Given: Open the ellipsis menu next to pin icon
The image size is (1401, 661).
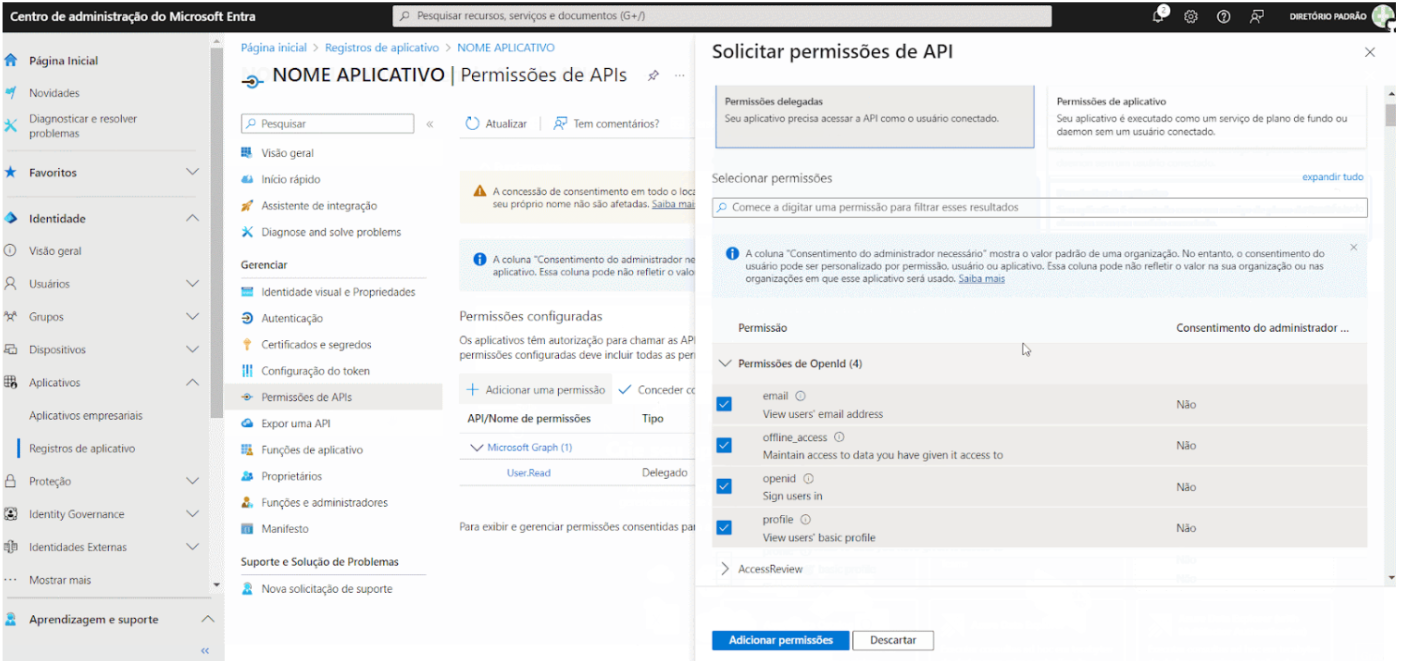Looking at the screenshot, I should [680, 75].
